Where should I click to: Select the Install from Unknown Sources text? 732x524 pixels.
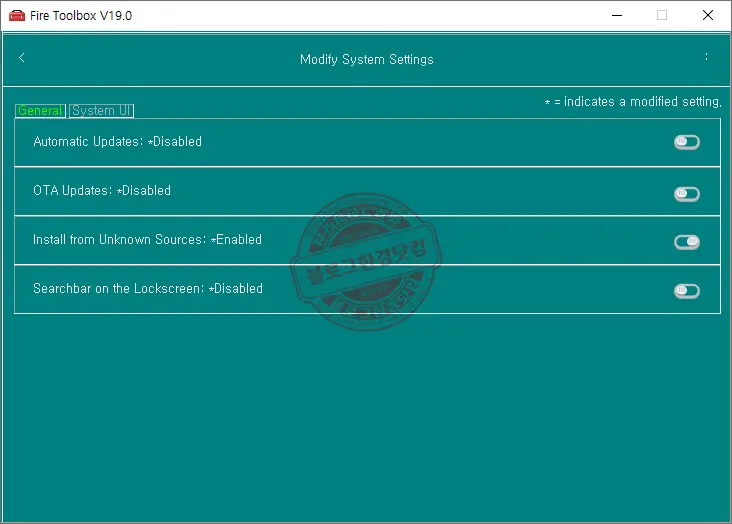point(148,240)
